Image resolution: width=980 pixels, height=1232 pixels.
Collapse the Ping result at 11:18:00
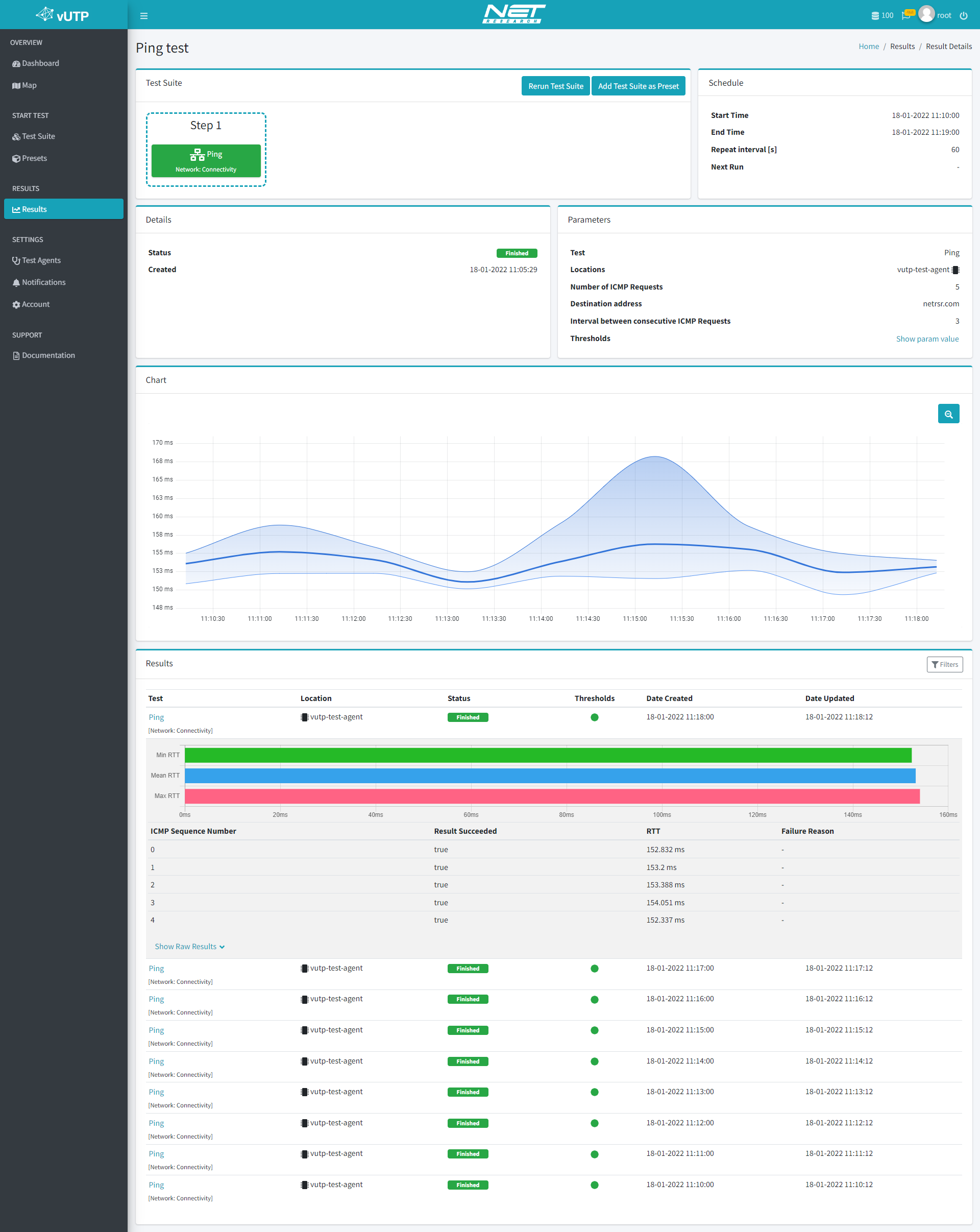coord(156,717)
